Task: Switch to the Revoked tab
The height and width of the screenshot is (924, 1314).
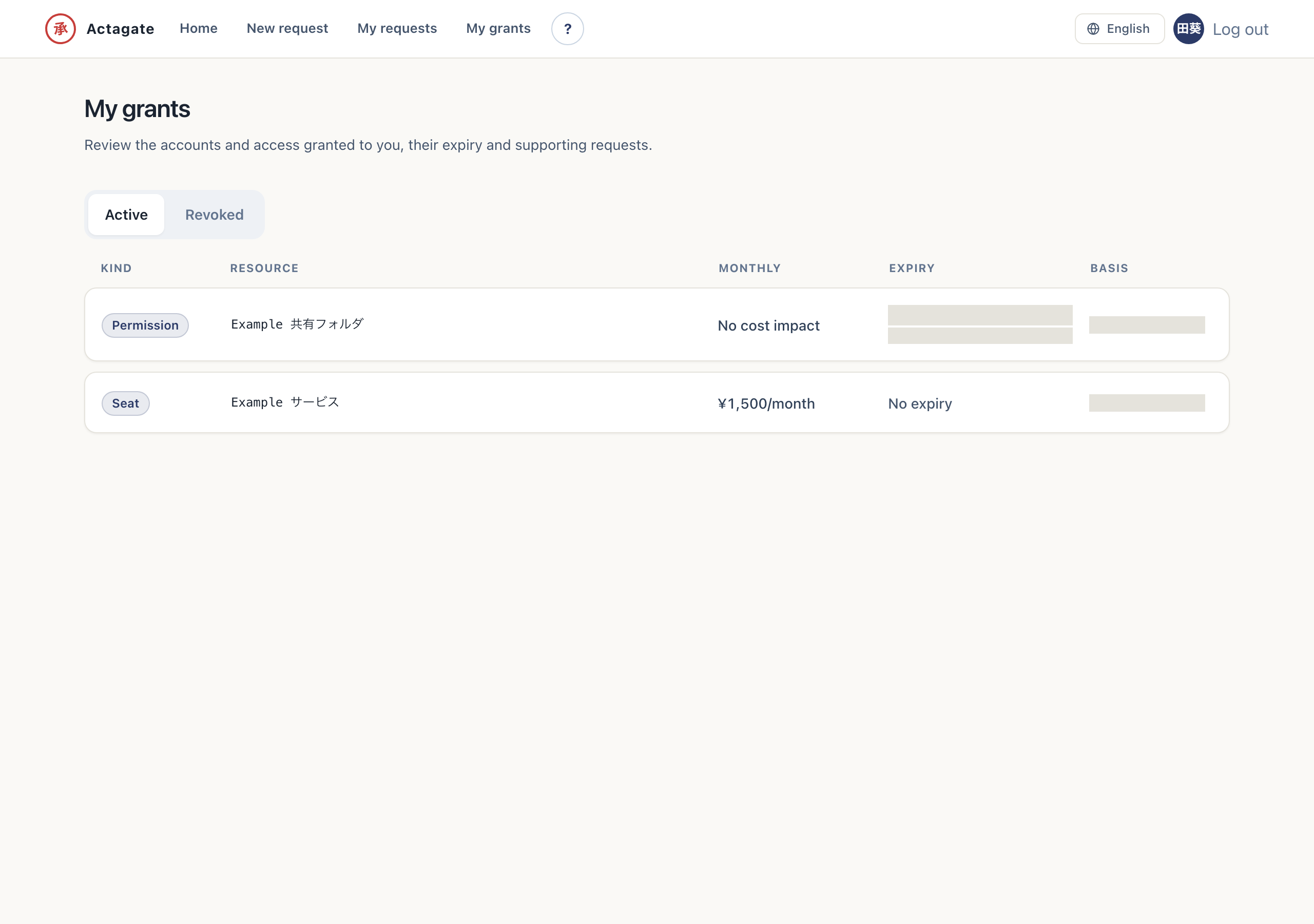Action: 214,215
